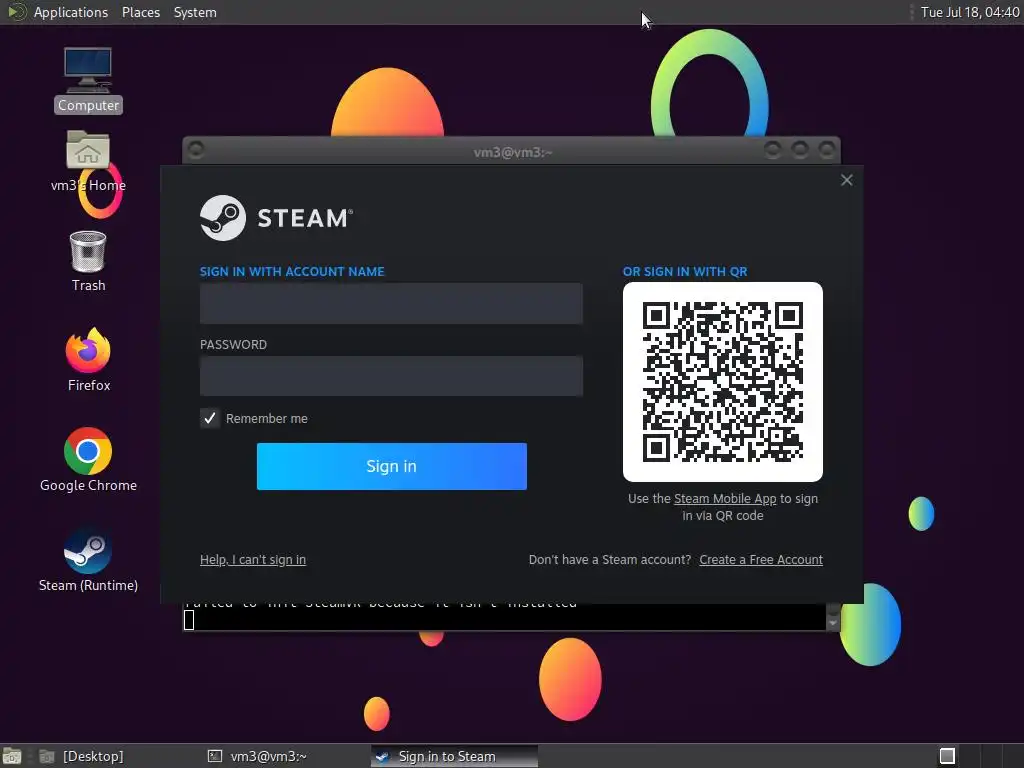1024x768 pixels.
Task: Click the blue Sign in button
Action: (391, 466)
